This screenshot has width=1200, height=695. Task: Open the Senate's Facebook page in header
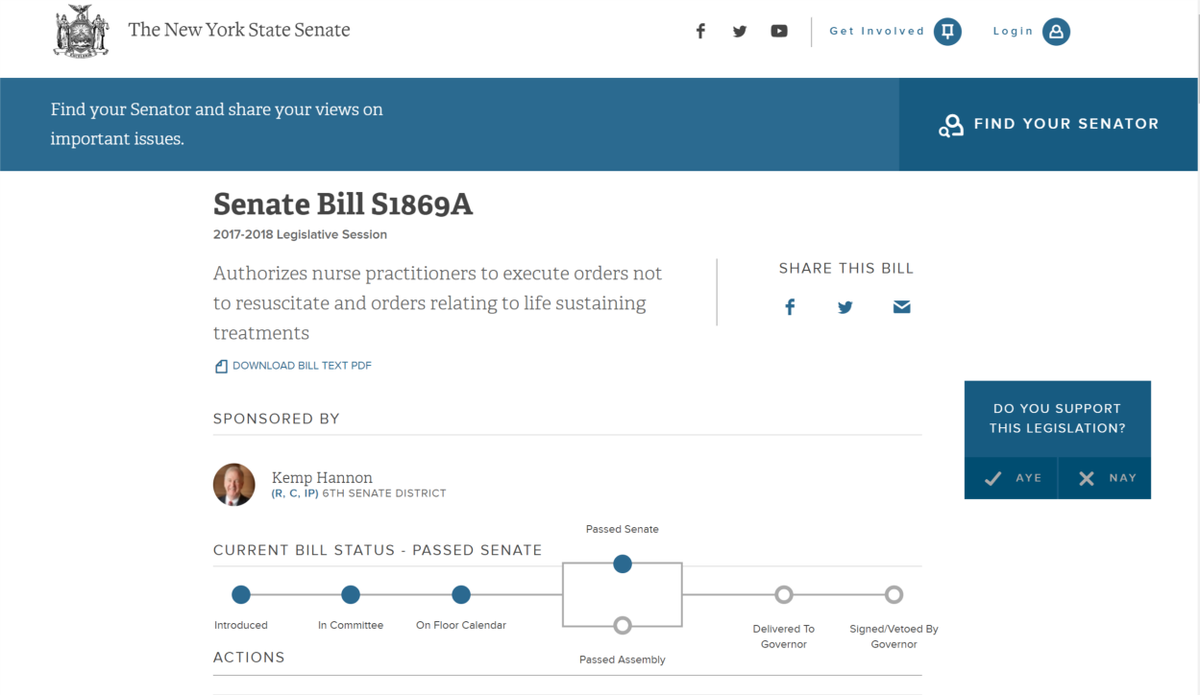tap(701, 31)
